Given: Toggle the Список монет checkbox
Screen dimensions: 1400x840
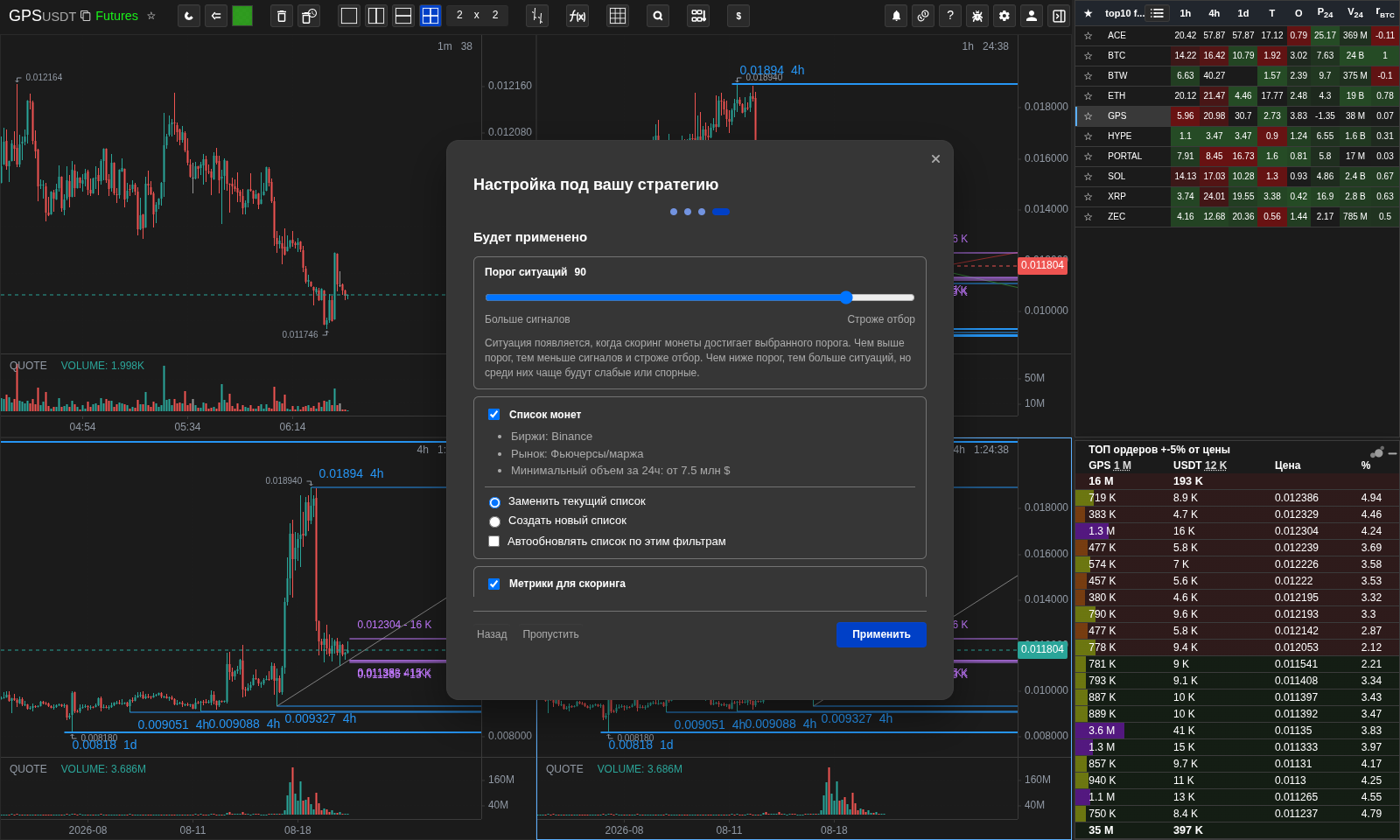Looking at the screenshot, I should coord(493,415).
